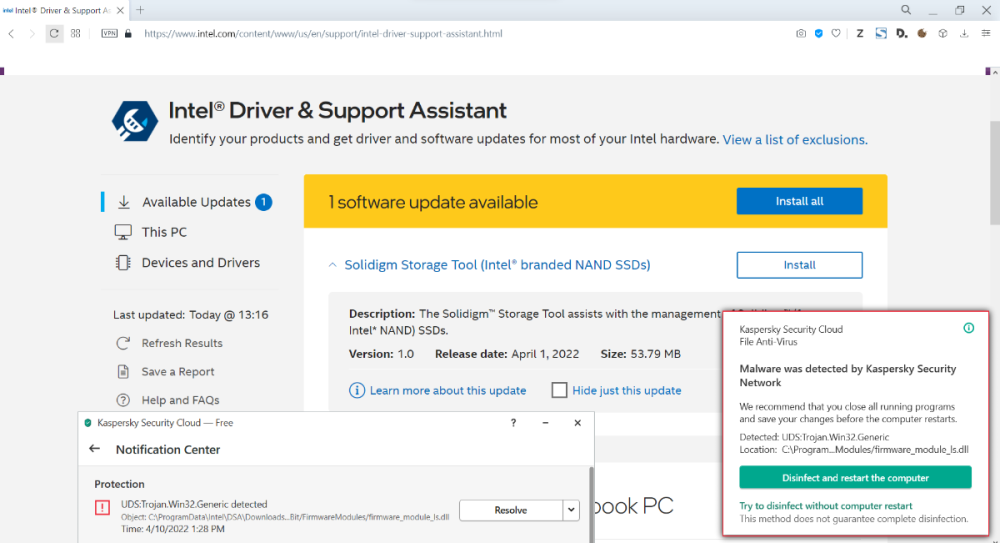1000x543 pixels.
Task: Close the Intel Driver & Support tab
Action: [121, 10]
